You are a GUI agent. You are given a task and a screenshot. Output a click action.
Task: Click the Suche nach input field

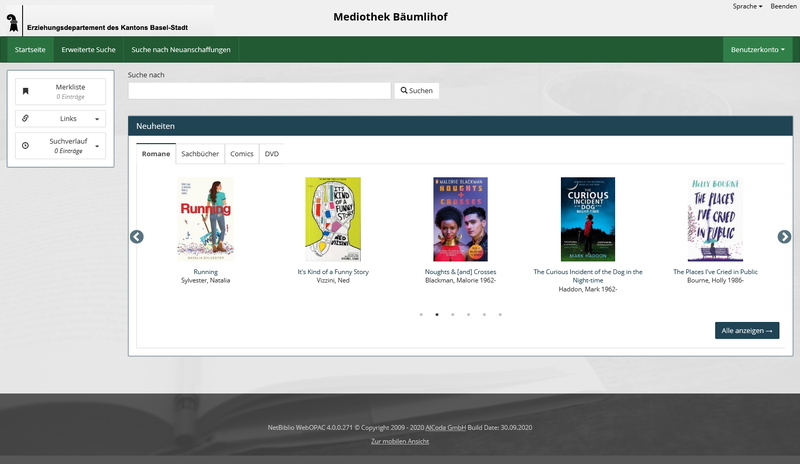click(259, 91)
